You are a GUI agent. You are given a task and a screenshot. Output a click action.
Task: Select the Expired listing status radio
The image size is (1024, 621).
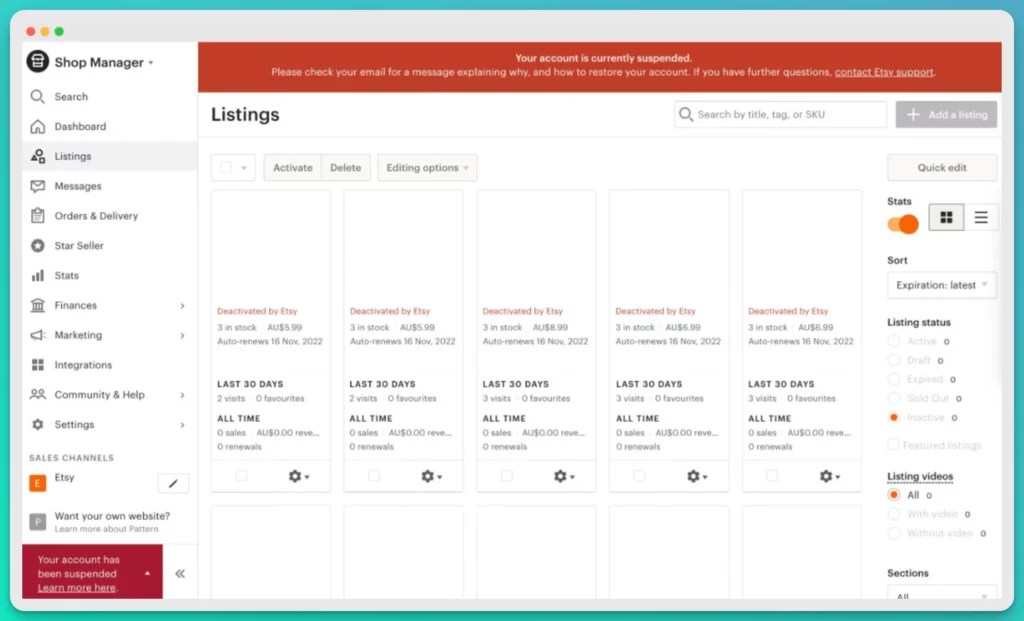click(894, 379)
